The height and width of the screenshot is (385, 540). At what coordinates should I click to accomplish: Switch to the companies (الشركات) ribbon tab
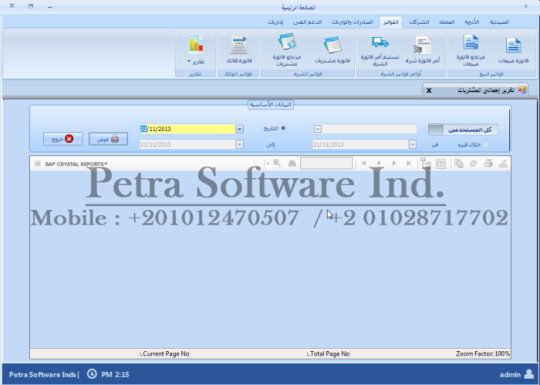[x=419, y=22]
